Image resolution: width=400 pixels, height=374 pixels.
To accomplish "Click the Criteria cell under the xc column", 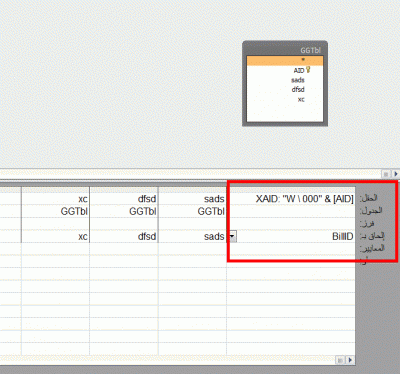I will 55,249.
